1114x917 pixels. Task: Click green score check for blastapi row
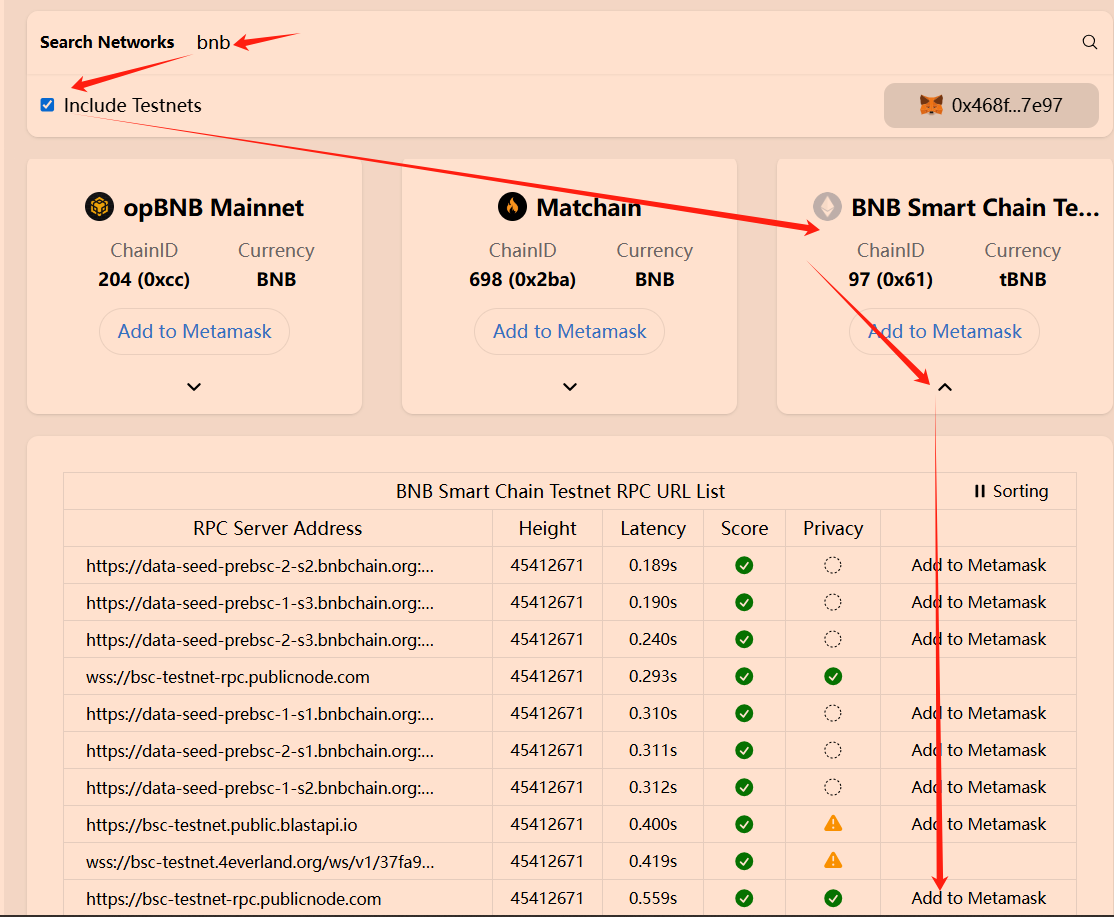pyautogui.click(x=744, y=824)
